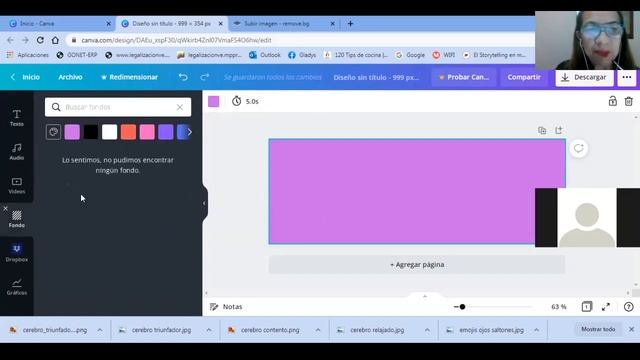Open the Videos panel in sidebar
The width and height of the screenshot is (640, 360).
pos(17,185)
